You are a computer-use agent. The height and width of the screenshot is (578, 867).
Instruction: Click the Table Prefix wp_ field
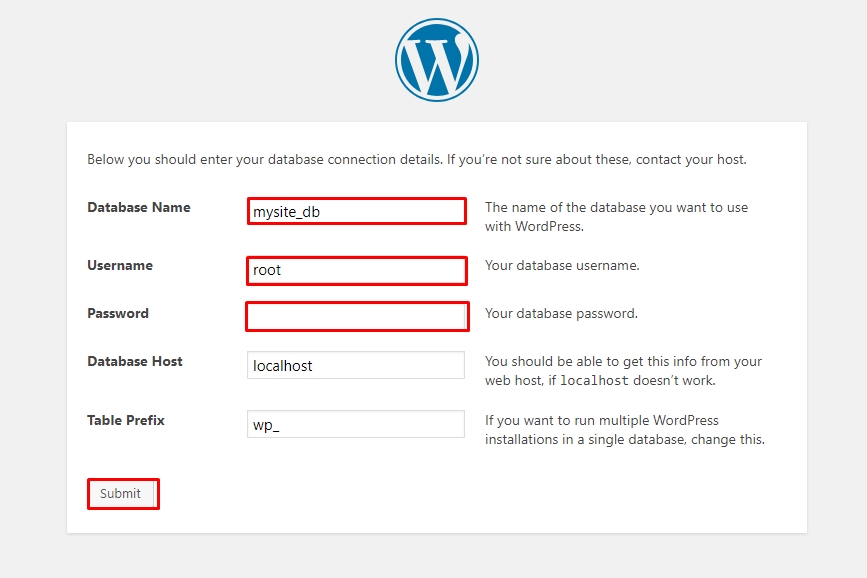356,424
